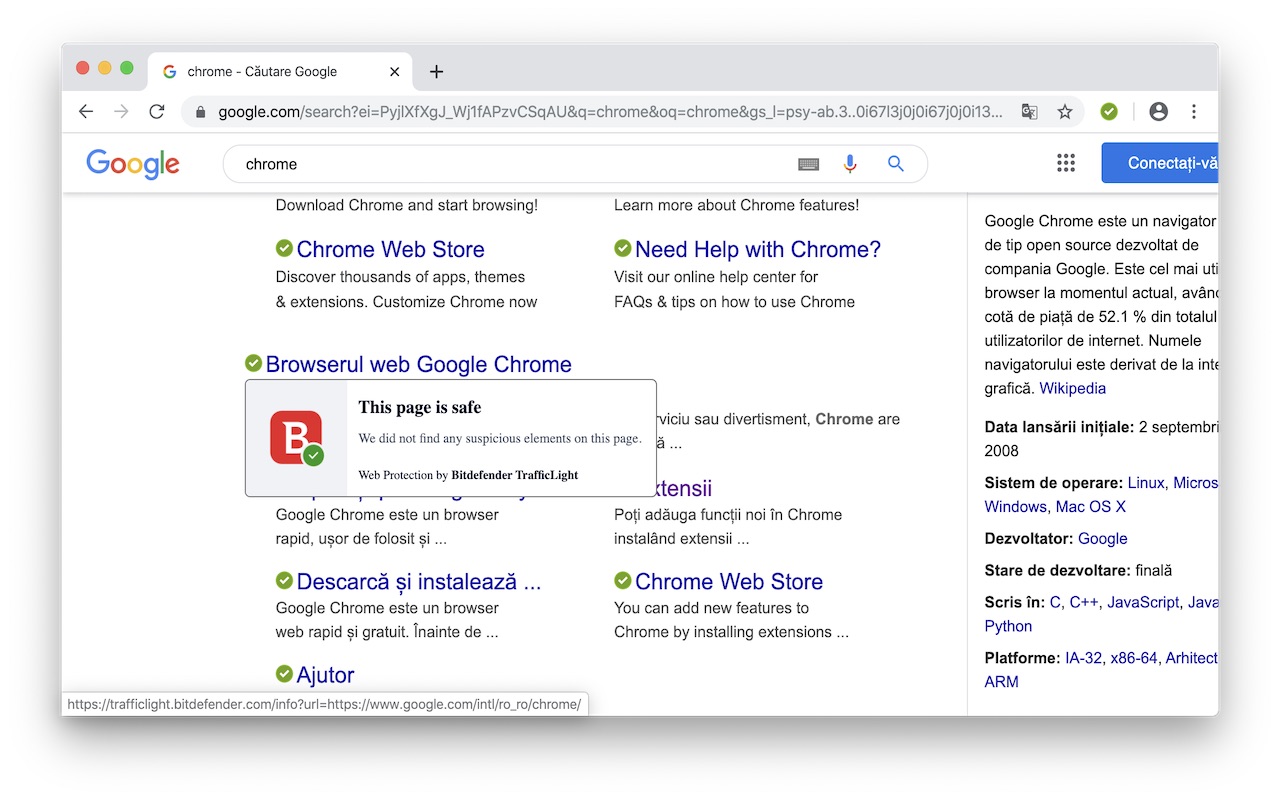This screenshot has height=800, width=1280.
Task: Open the Chrome profile avatar icon
Action: [1158, 112]
